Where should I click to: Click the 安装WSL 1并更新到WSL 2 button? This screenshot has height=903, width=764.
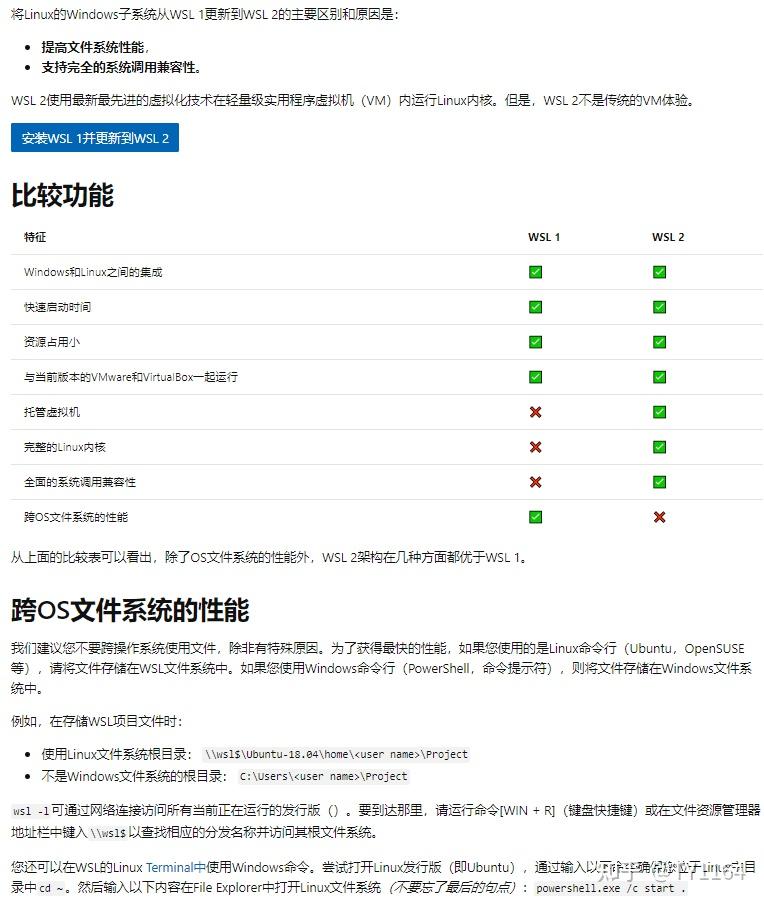click(x=94, y=138)
